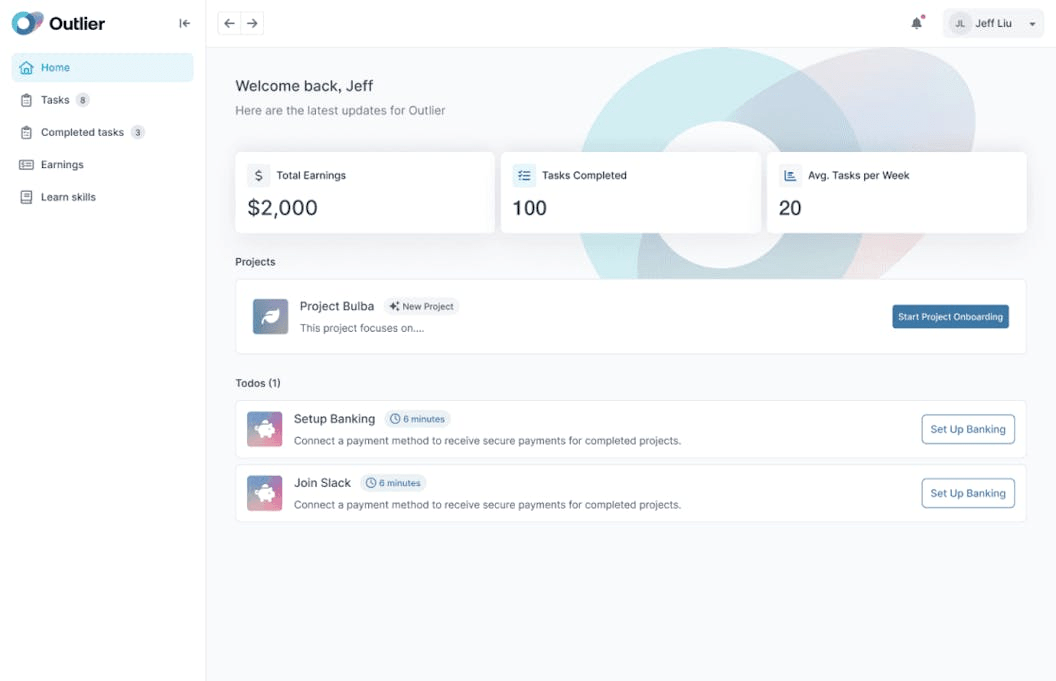This screenshot has height=681, width=1056.
Task: Click the Total Earnings label
Action: point(311,175)
